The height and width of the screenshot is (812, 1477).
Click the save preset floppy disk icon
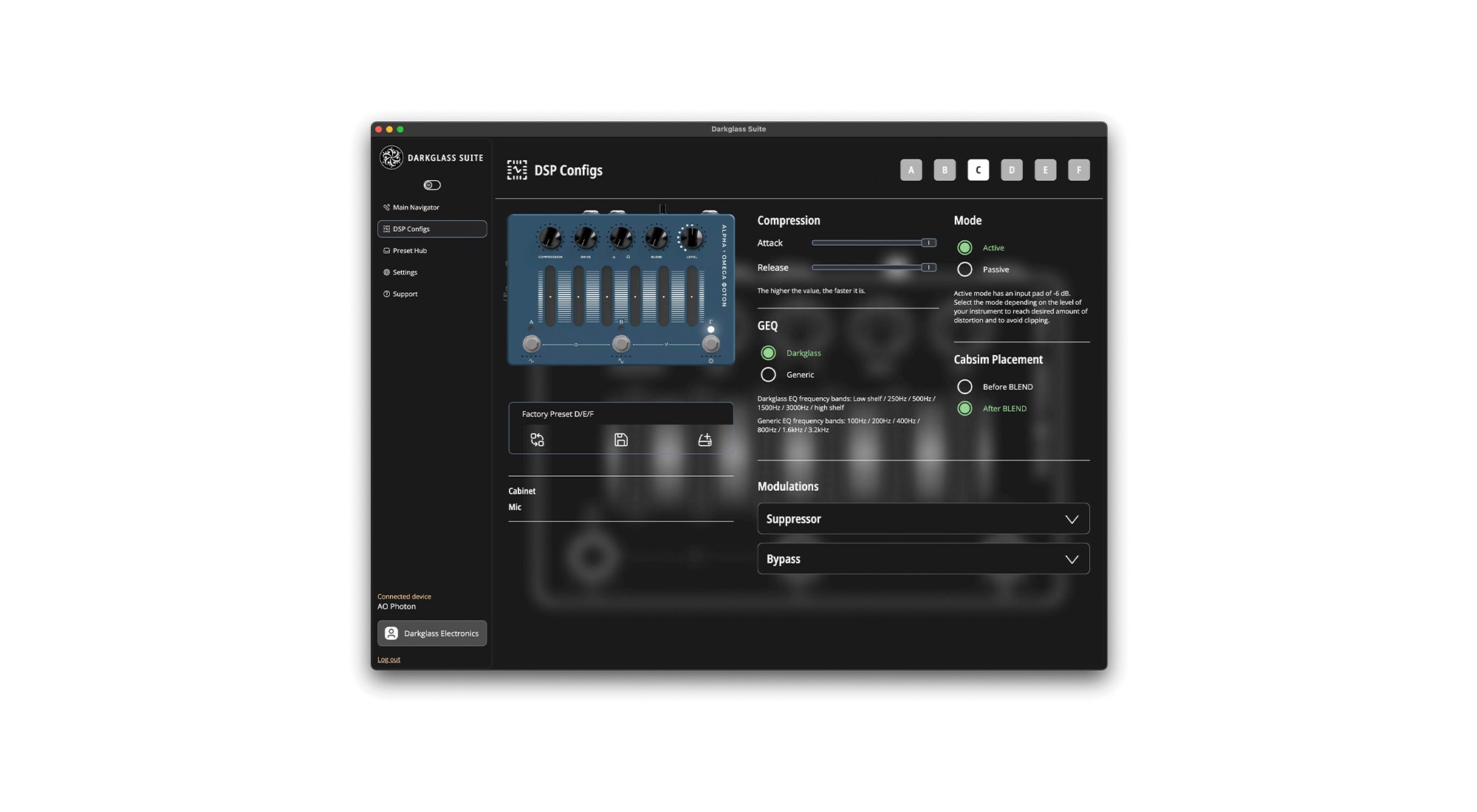point(621,440)
